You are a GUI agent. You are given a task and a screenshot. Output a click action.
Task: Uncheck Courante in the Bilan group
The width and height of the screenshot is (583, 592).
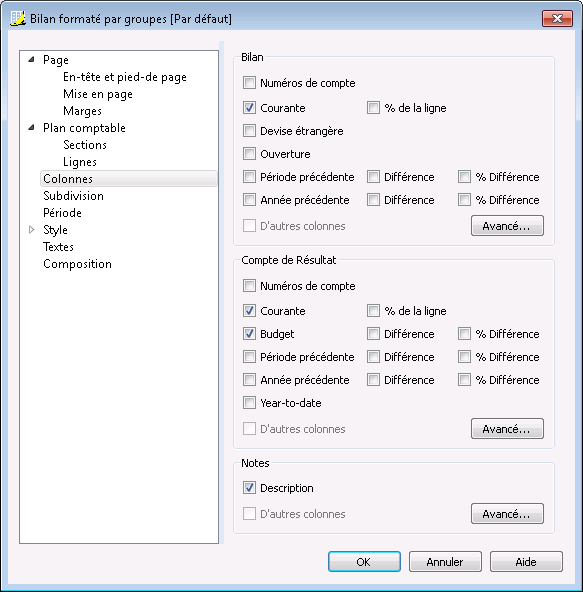pyautogui.click(x=249, y=108)
